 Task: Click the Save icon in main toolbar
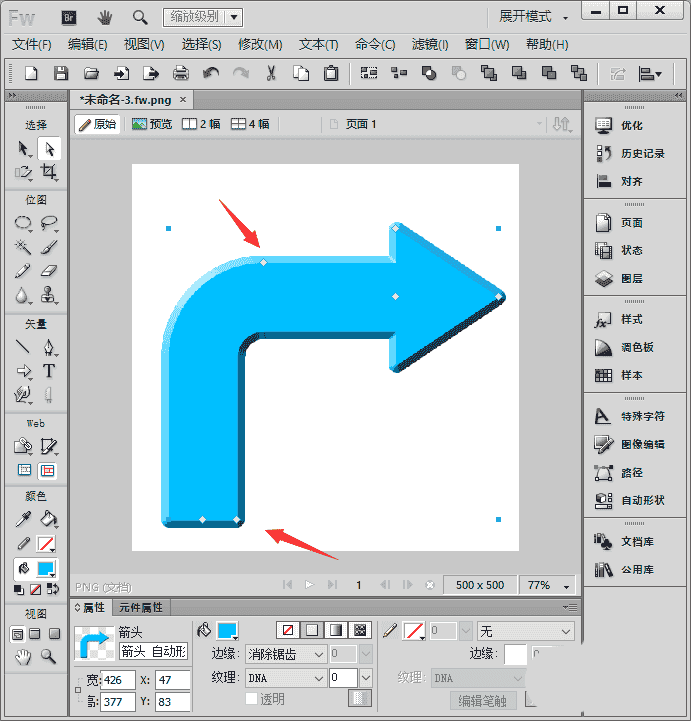point(61,73)
